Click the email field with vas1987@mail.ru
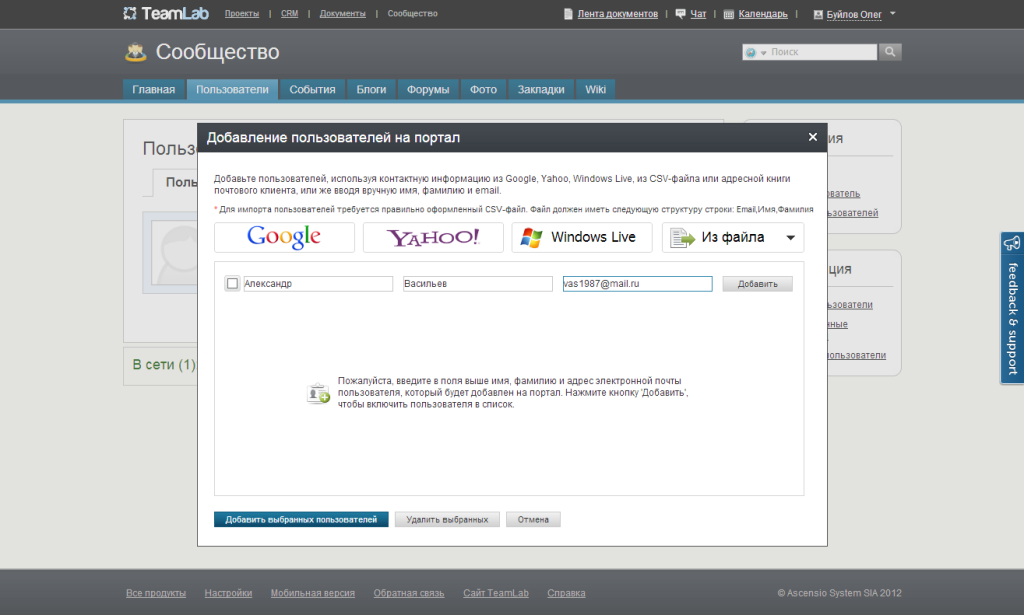Image resolution: width=1024 pixels, height=615 pixels. (x=637, y=284)
